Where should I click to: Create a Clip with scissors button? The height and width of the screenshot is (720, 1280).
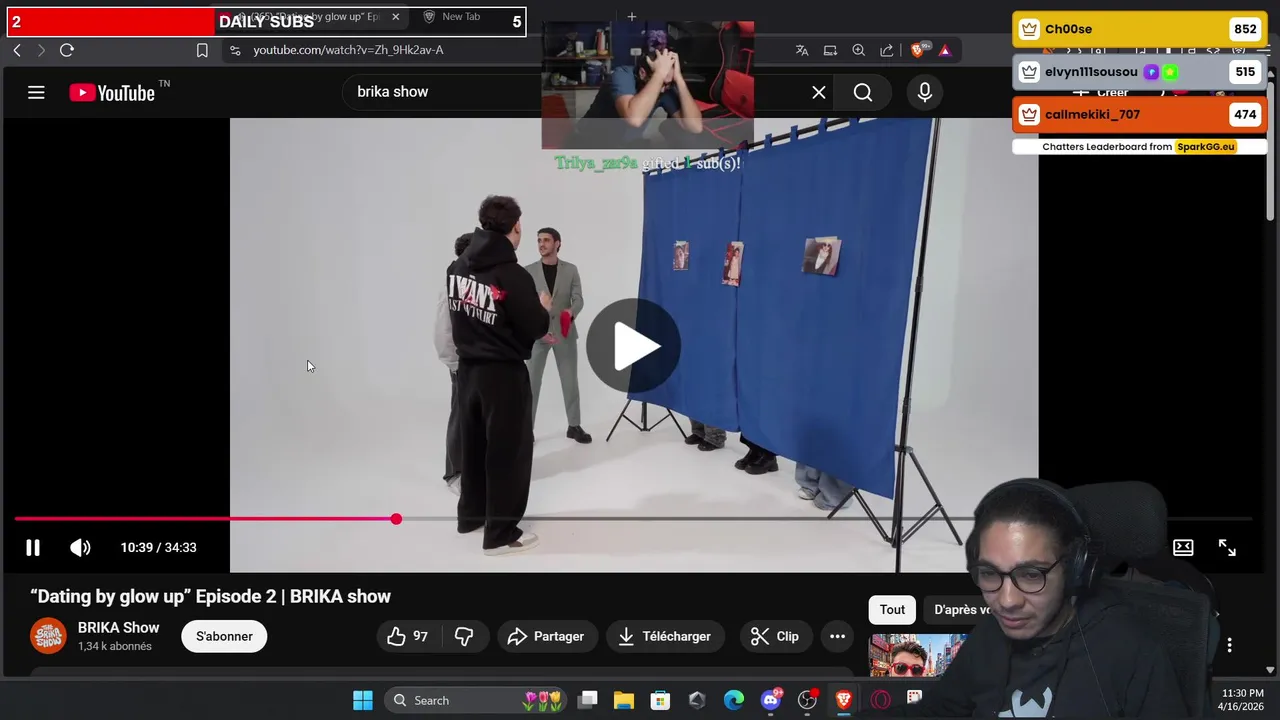point(775,637)
